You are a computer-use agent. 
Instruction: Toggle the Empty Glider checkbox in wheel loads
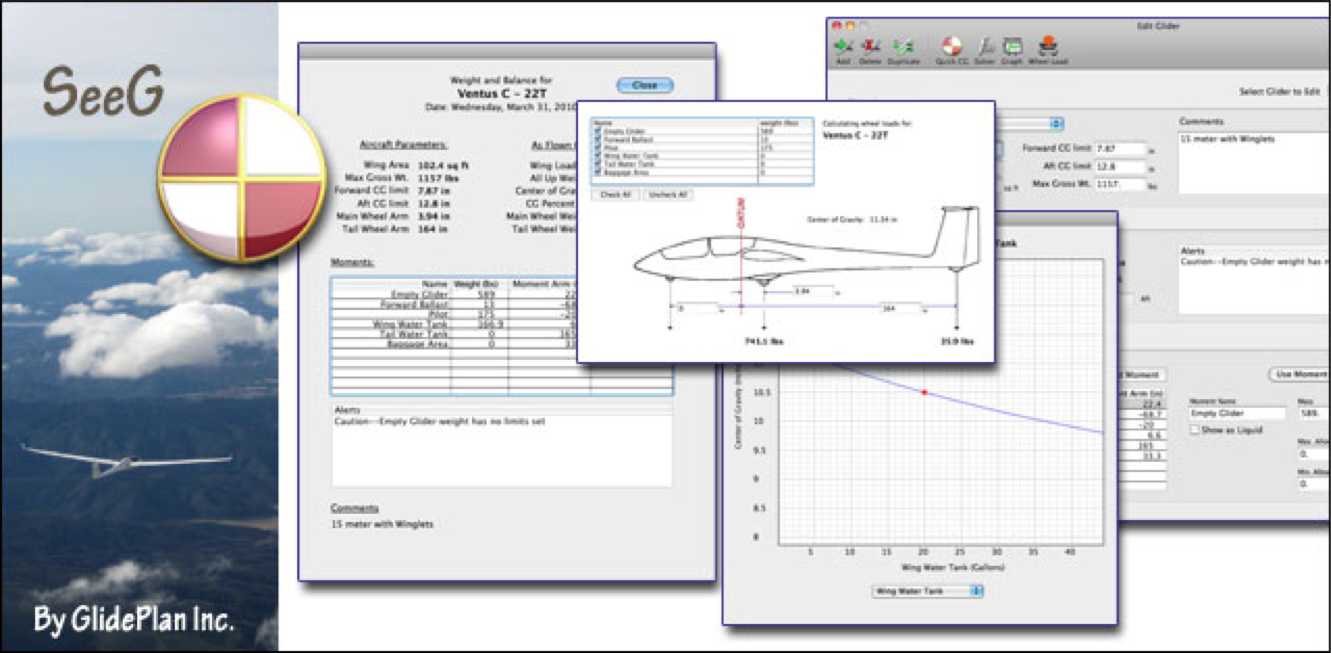598,130
